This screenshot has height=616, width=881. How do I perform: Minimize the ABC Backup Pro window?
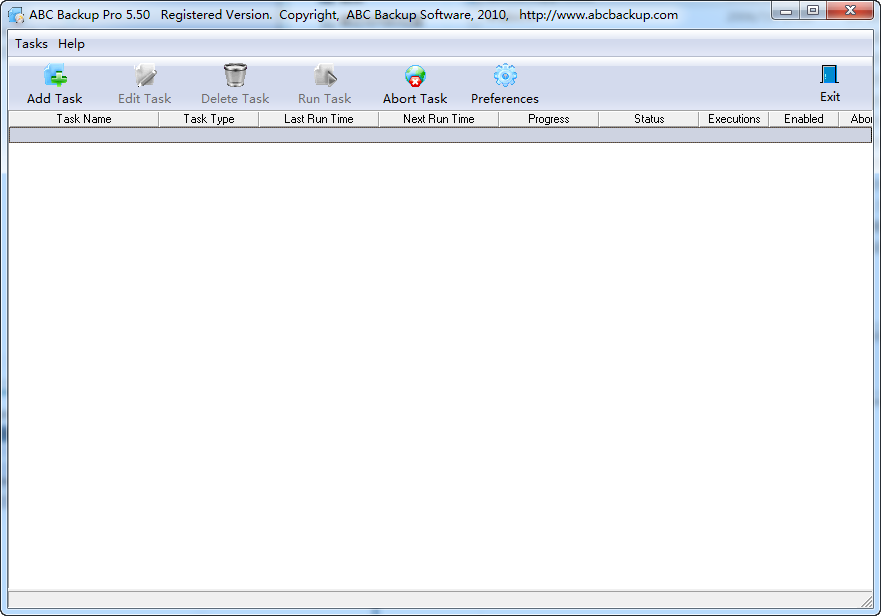(786, 11)
